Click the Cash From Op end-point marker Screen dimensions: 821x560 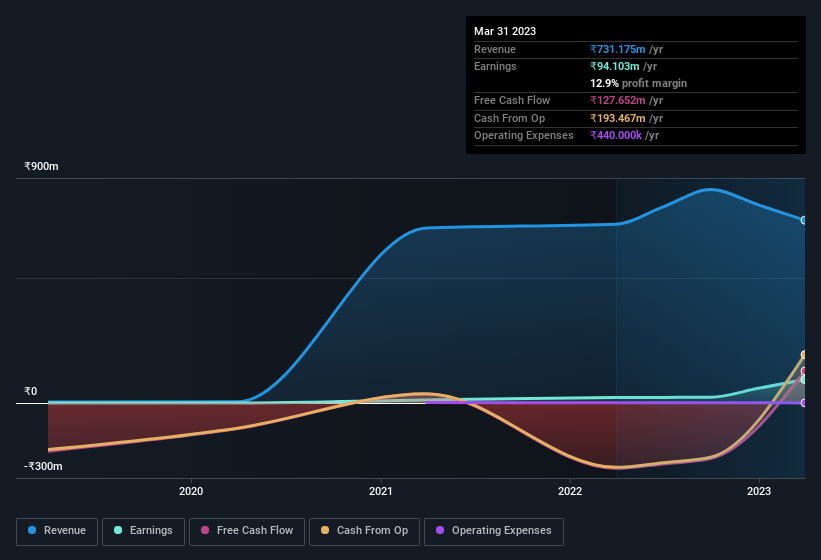pos(804,355)
